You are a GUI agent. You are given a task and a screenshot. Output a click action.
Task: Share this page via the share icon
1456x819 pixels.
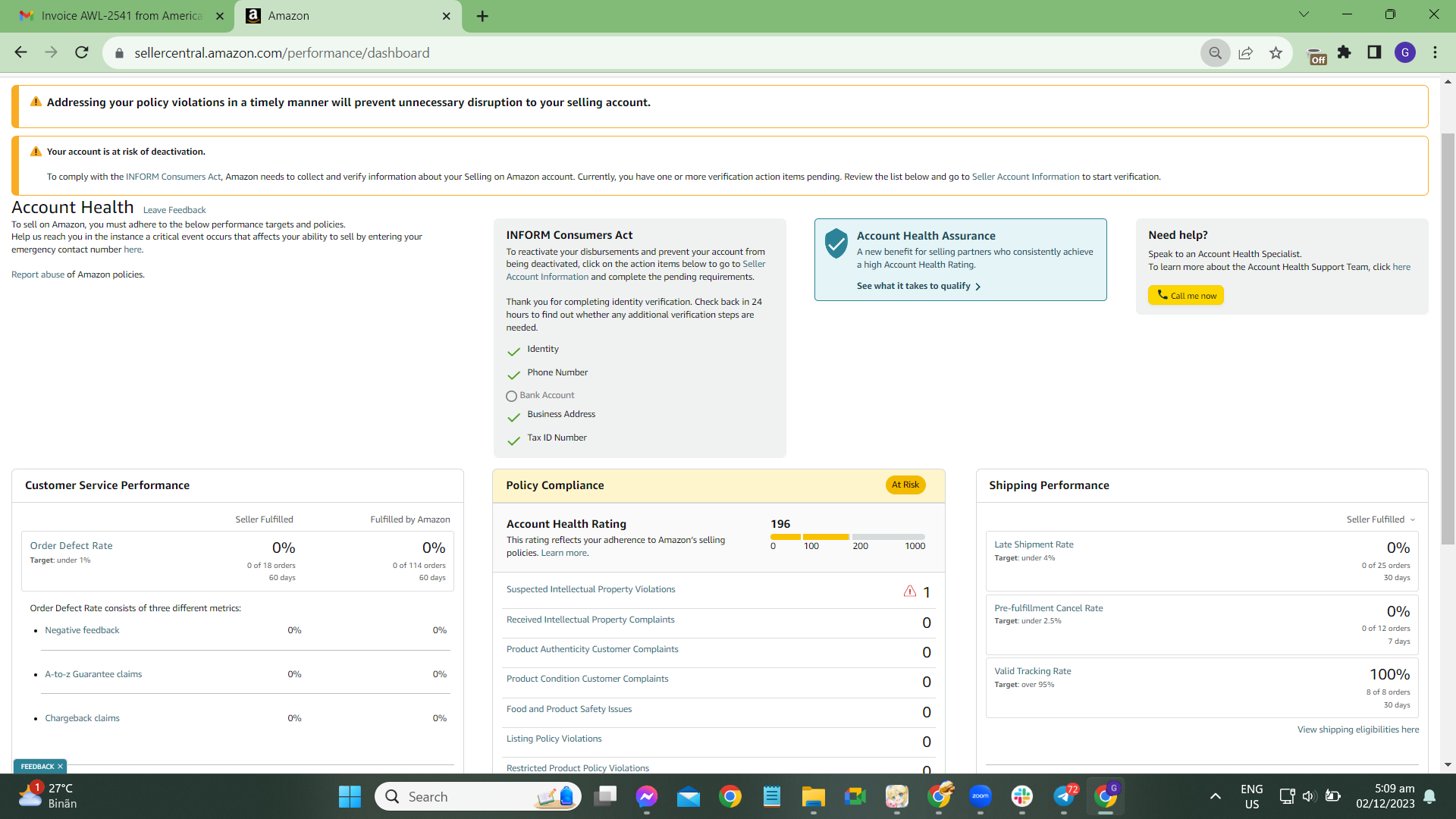point(1245,53)
